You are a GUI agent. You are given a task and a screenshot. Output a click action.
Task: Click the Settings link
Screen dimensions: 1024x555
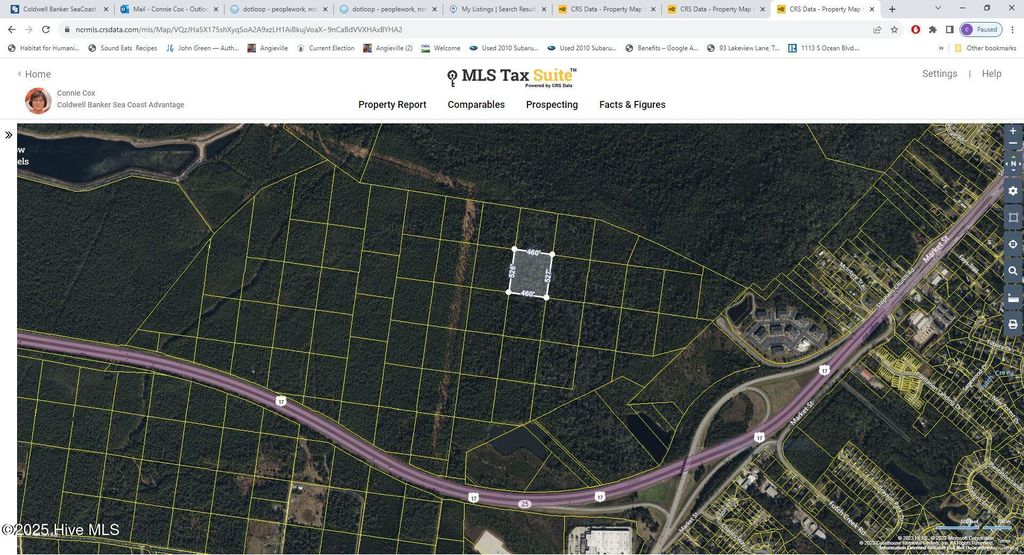click(939, 74)
